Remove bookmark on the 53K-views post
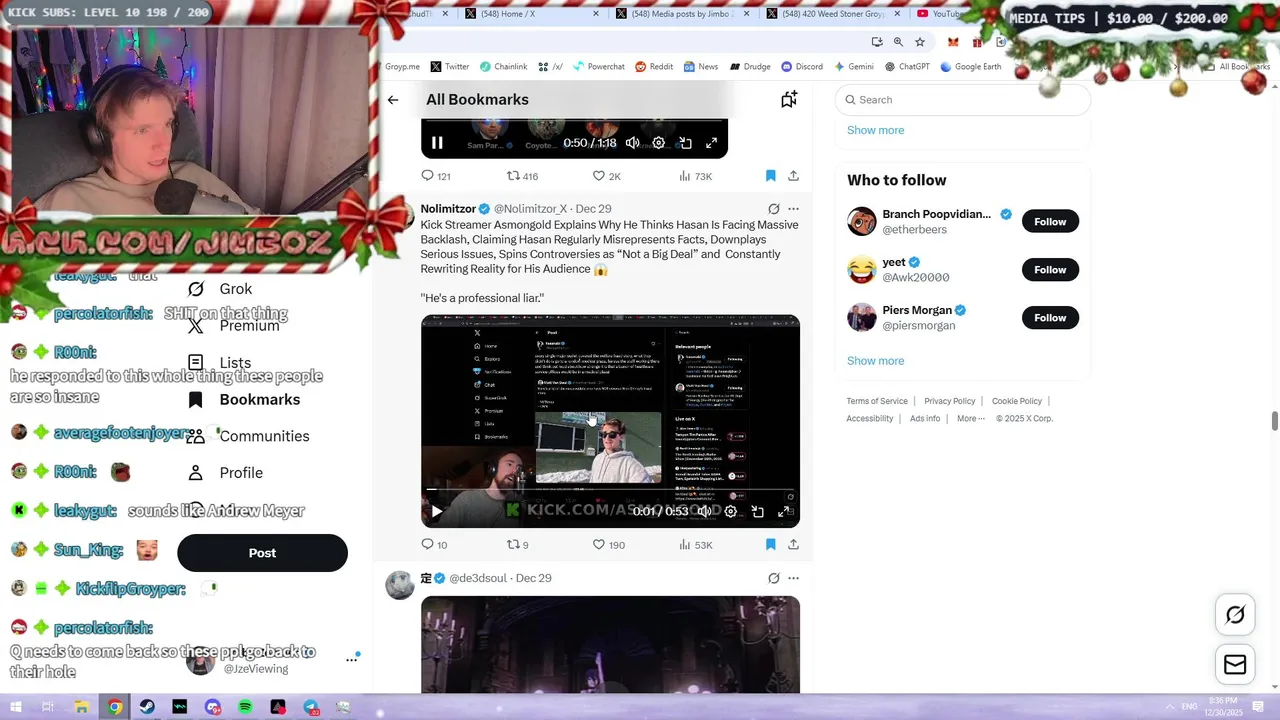Image resolution: width=1280 pixels, height=720 pixels. click(770, 545)
